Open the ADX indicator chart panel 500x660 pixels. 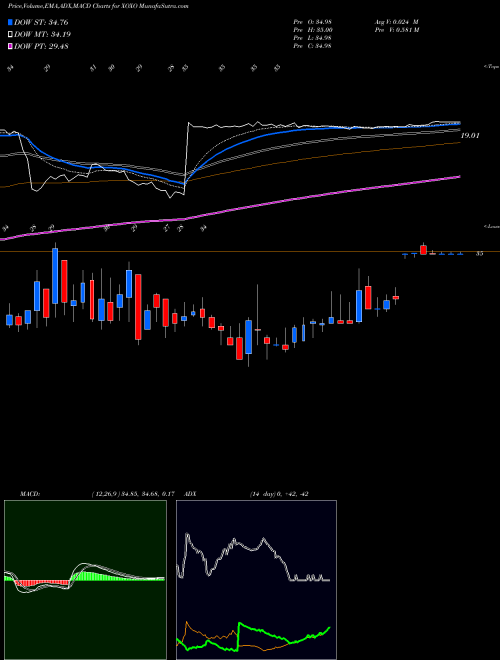coord(256,580)
